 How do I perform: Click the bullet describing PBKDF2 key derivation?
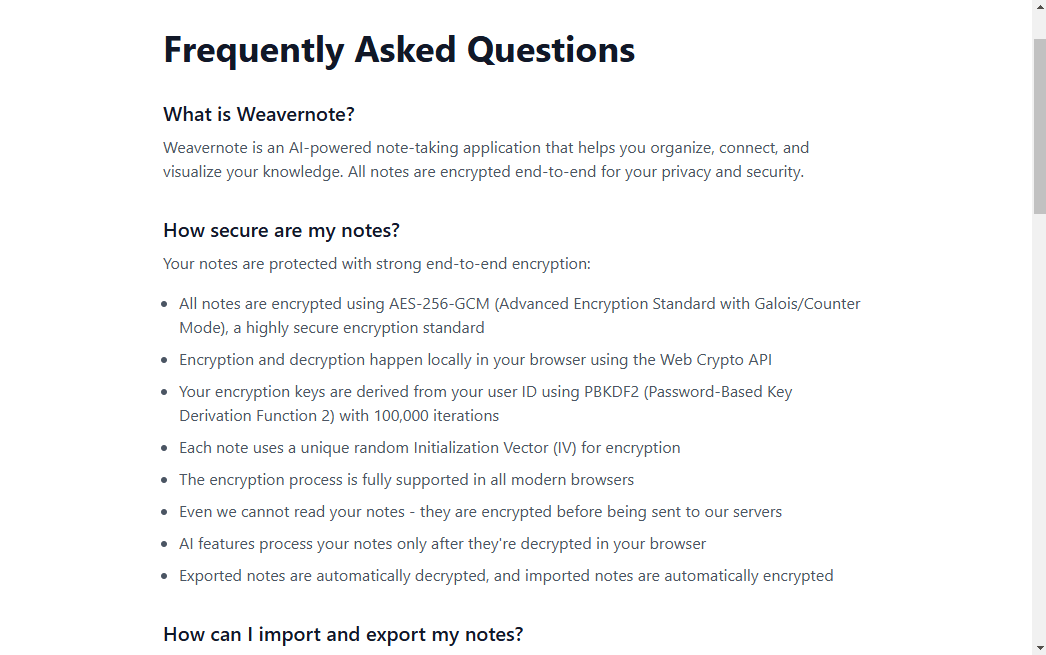pos(485,403)
